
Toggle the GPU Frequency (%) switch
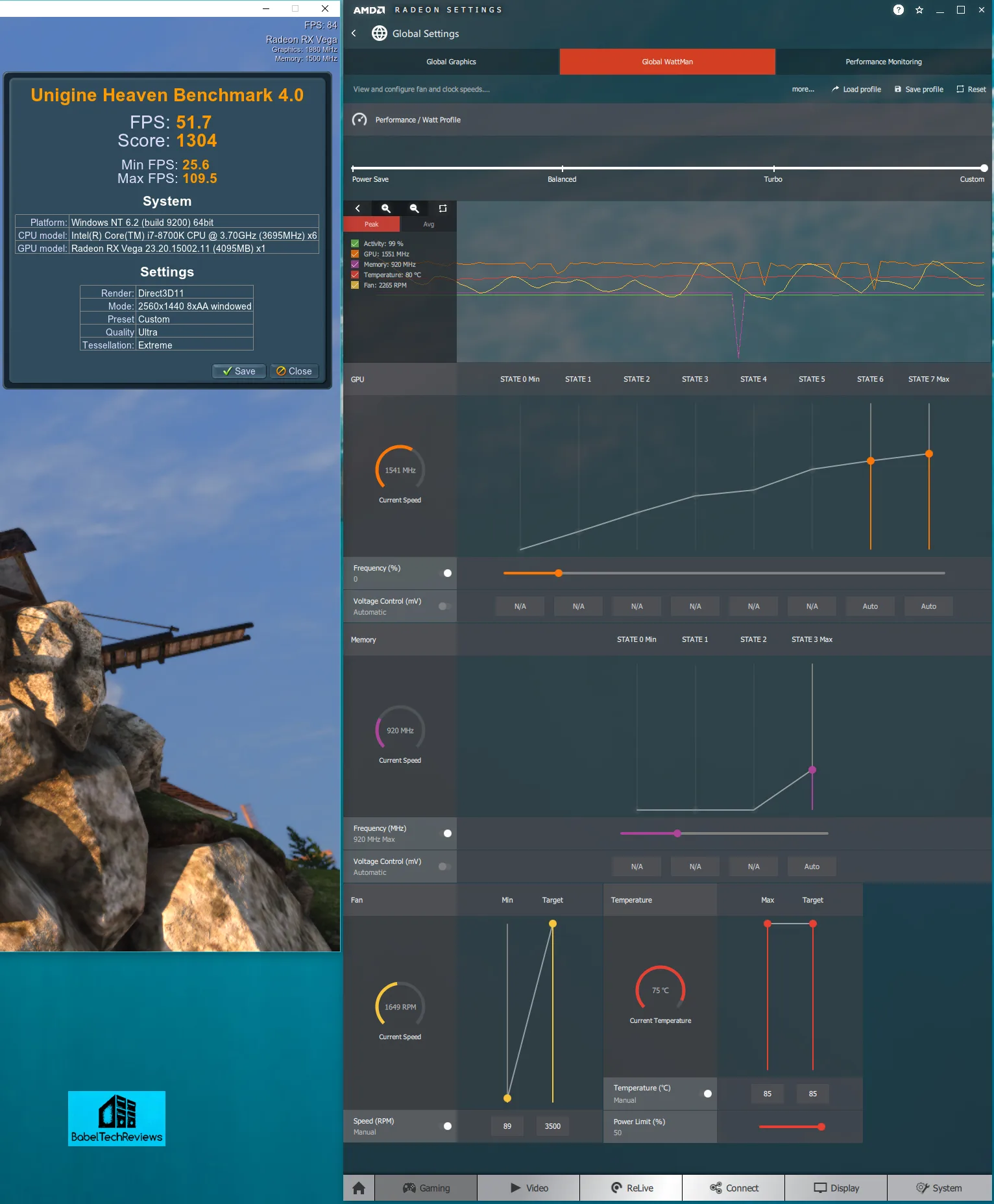pyautogui.click(x=445, y=573)
